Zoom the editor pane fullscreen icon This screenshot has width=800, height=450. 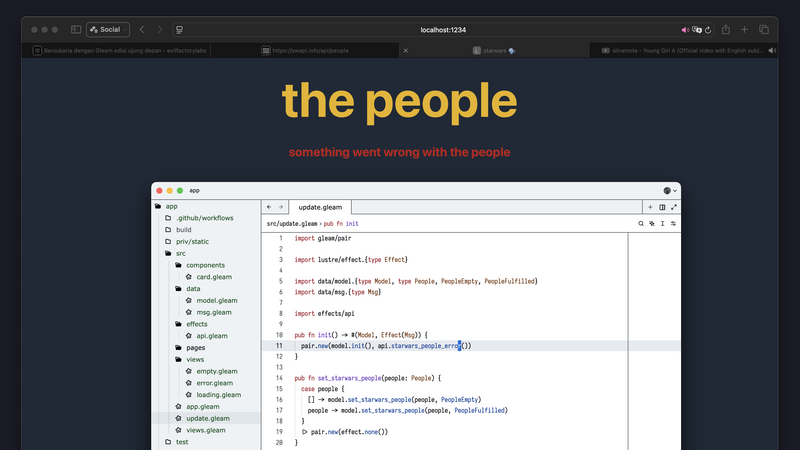click(x=674, y=207)
